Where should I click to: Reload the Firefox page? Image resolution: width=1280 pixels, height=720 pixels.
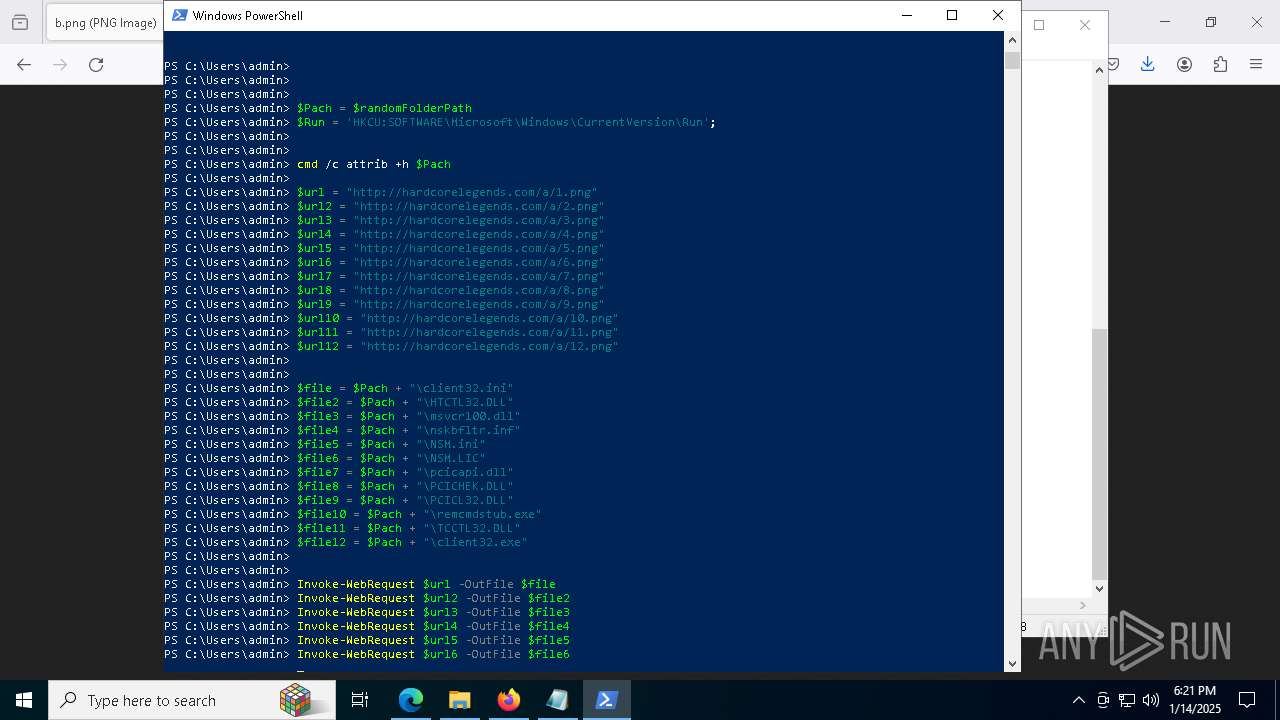96,64
